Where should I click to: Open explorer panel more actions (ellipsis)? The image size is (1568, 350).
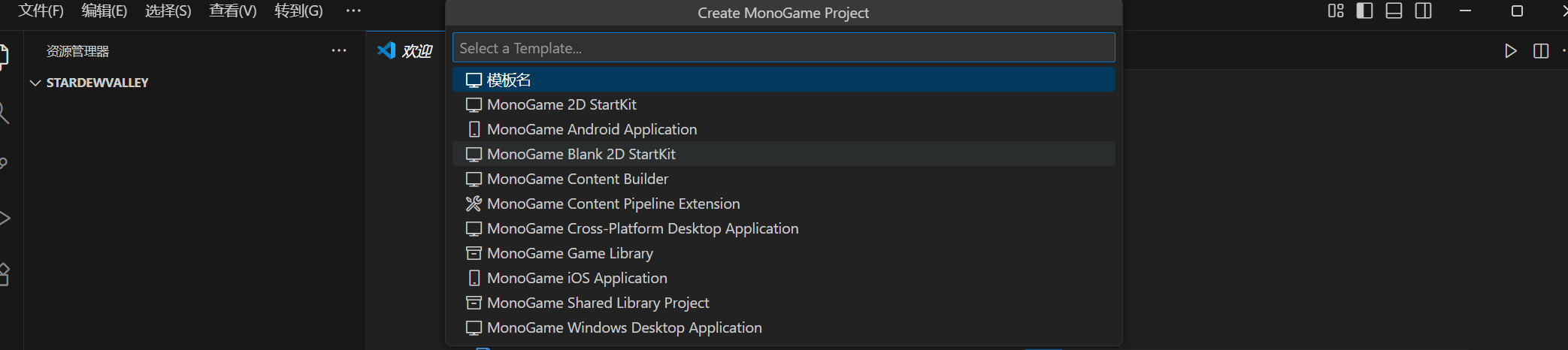(x=339, y=50)
